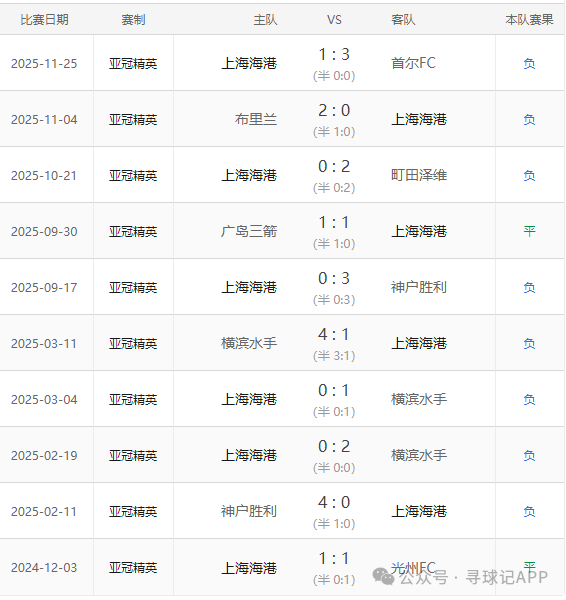Screen dimensions: 566x600
Task: Open home team 上海海港 on 2025-02-19
Action: [x=249, y=455]
